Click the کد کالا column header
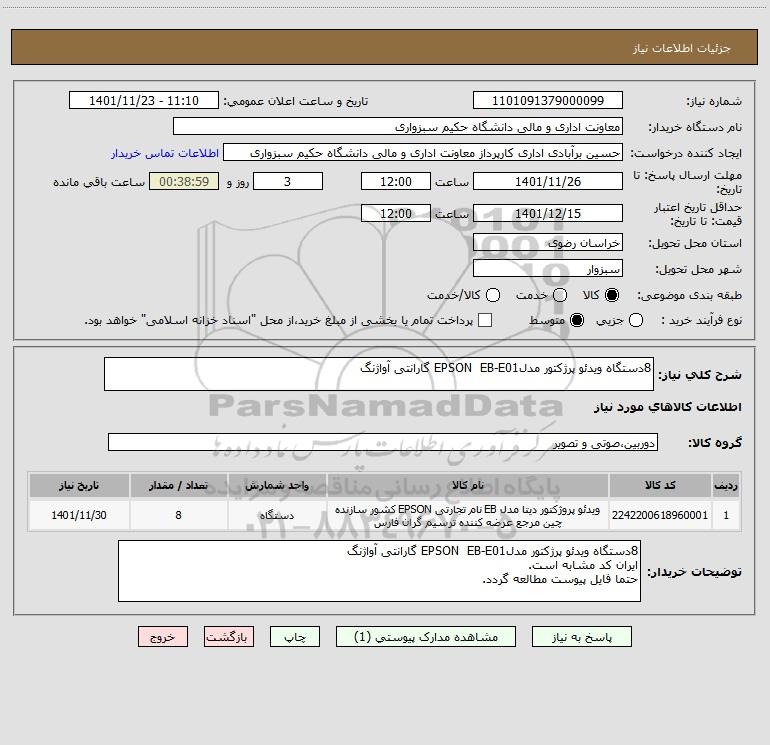 pos(660,485)
